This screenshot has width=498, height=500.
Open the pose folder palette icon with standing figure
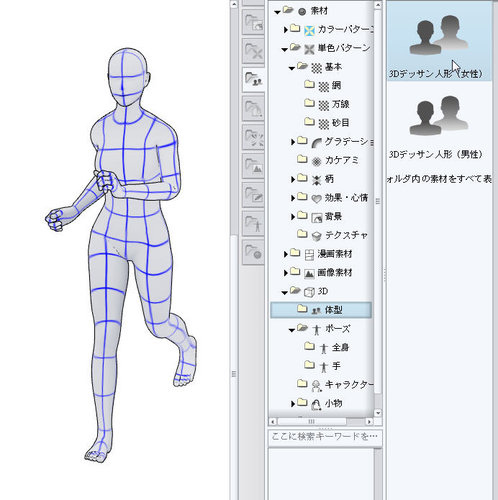pyautogui.click(x=253, y=223)
